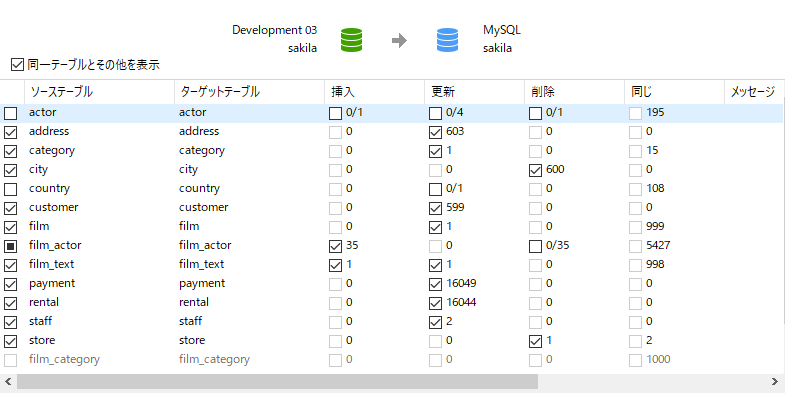Click the Development 03 source connection label
The image size is (785, 394).
[274, 30]
